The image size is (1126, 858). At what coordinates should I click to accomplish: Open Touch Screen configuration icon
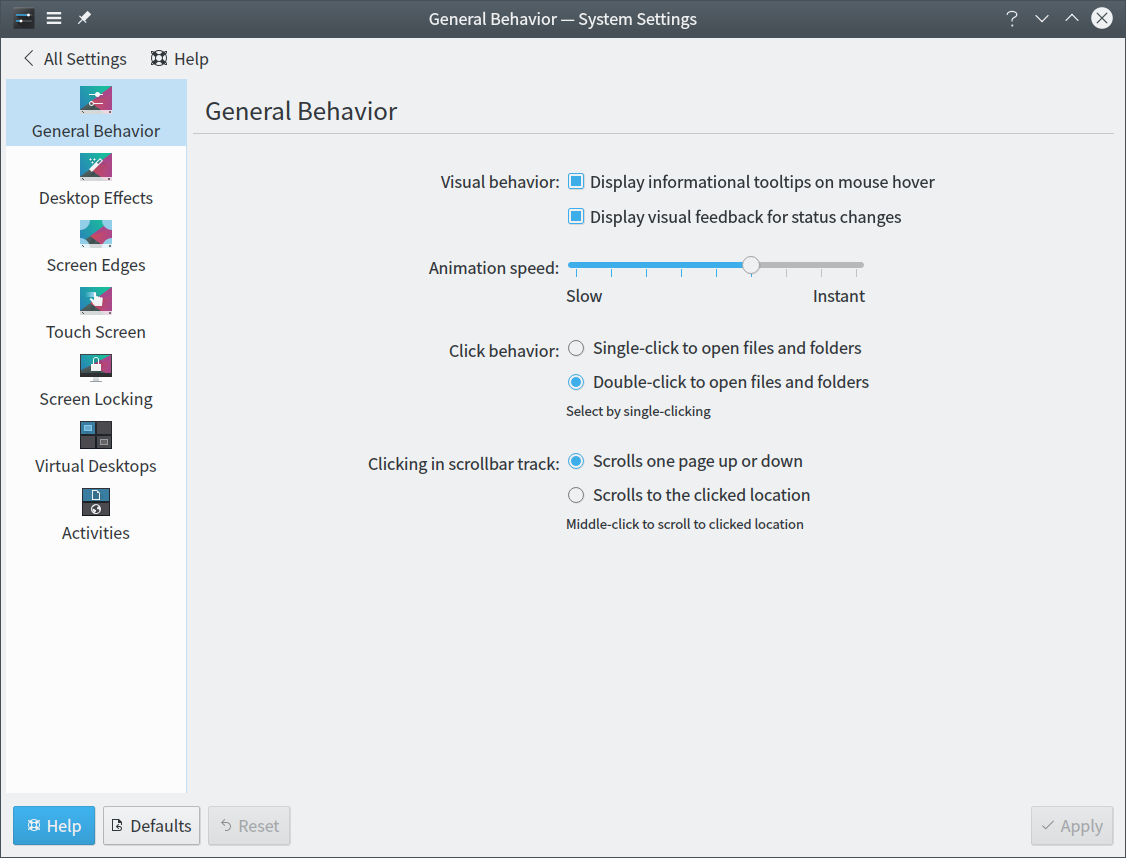(x=95, y=299)
